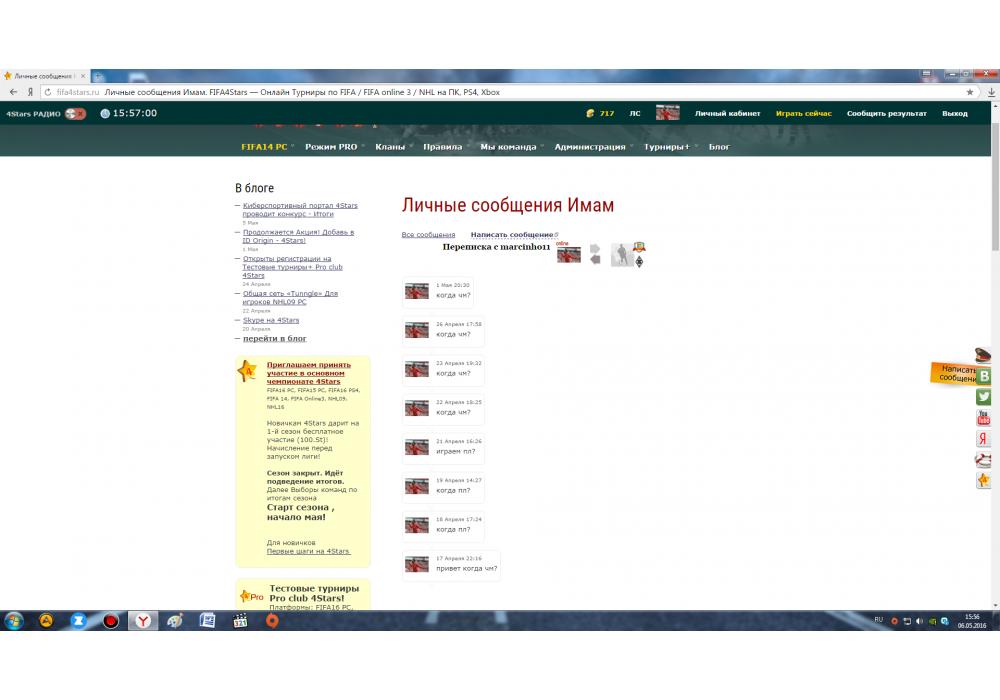This screenshot has height=700, width=1000.
Task: Toggle the 4Stars radio player switch
Action: (x=75, y=114)
